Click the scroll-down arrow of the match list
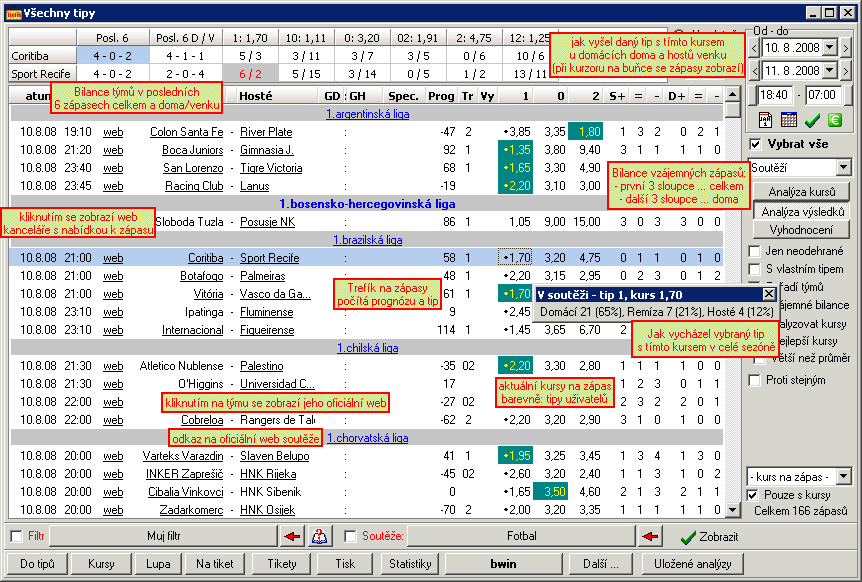 click(x=732, y=510)
